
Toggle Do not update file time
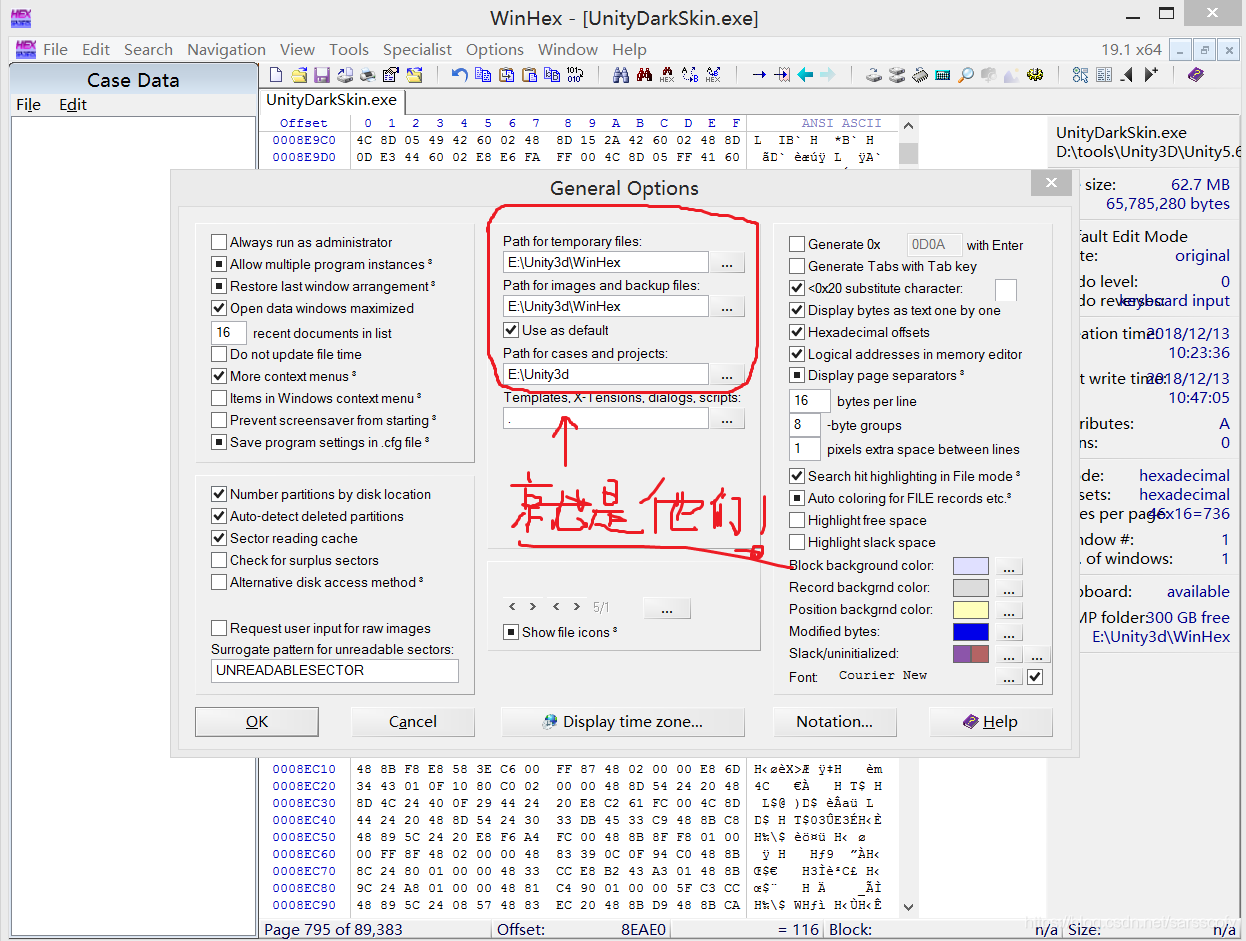pos(219,354)
